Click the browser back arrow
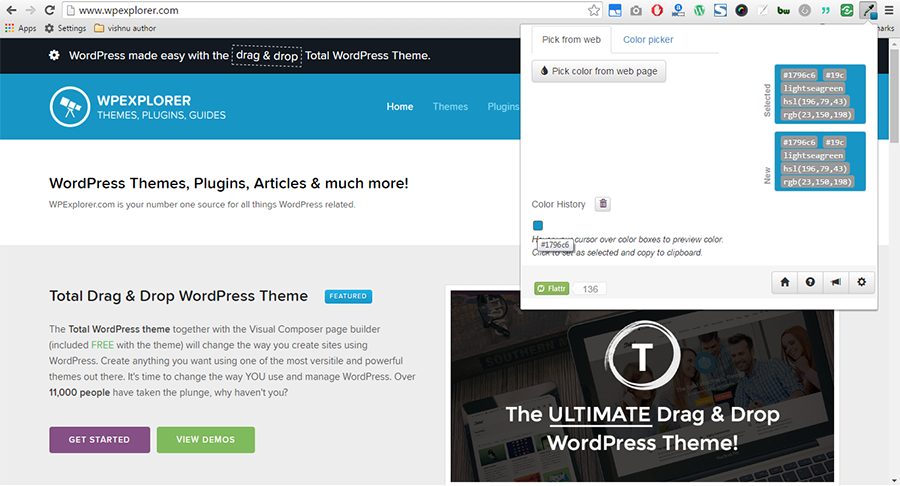Image resolution: width=900 pixels, height=486 pixels. tap(11, 10)
